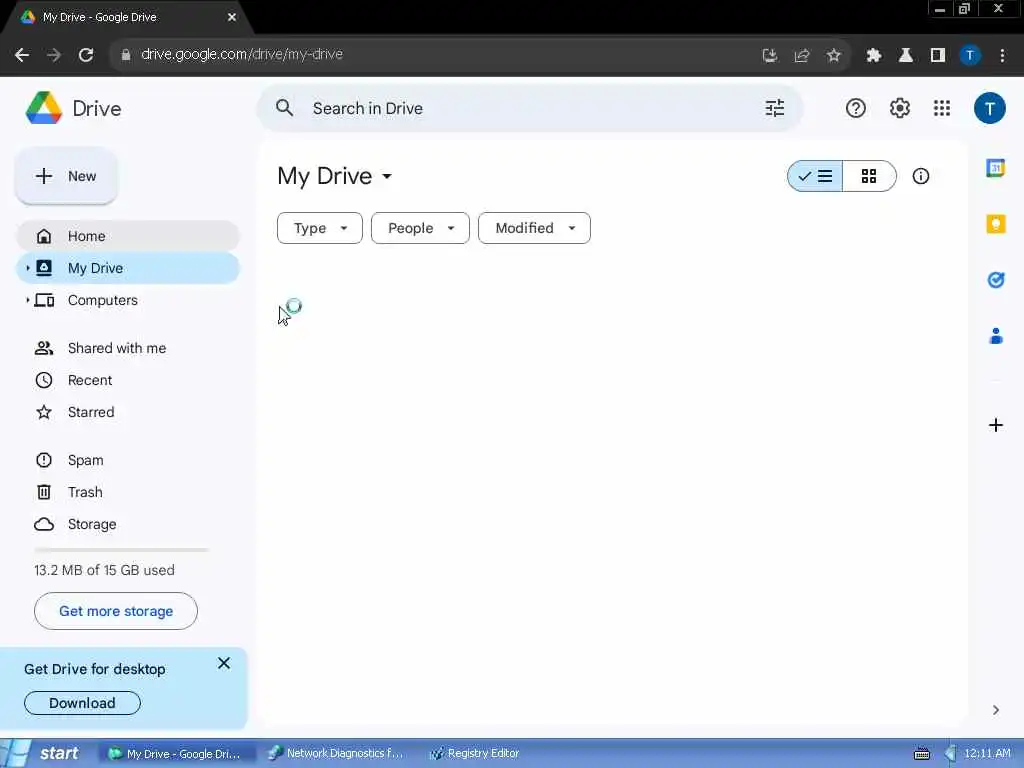Open Computers in the sidebar

128,300
